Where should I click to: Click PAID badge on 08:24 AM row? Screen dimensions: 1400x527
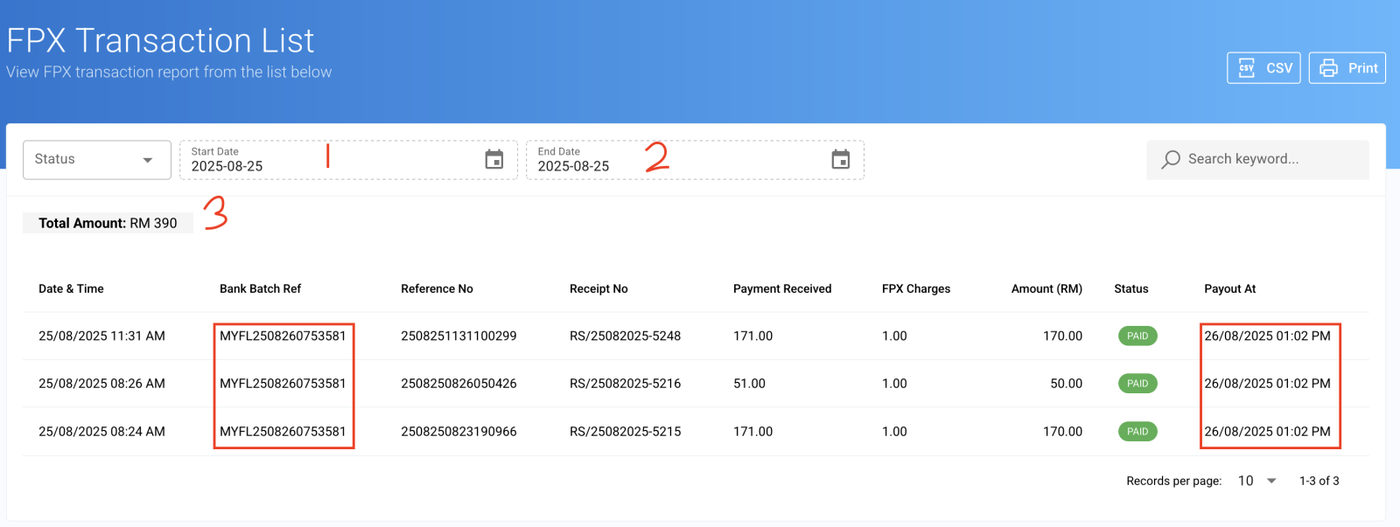1137,432
